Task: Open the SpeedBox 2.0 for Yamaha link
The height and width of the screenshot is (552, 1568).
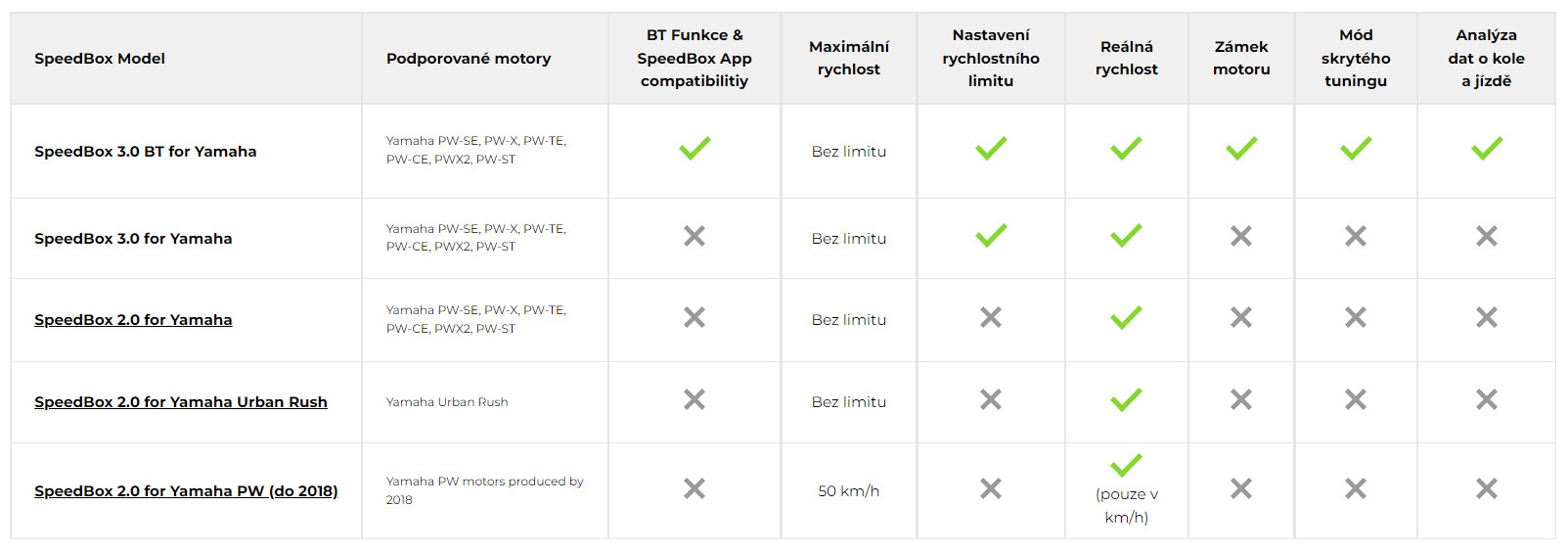Action: point(133,320)
